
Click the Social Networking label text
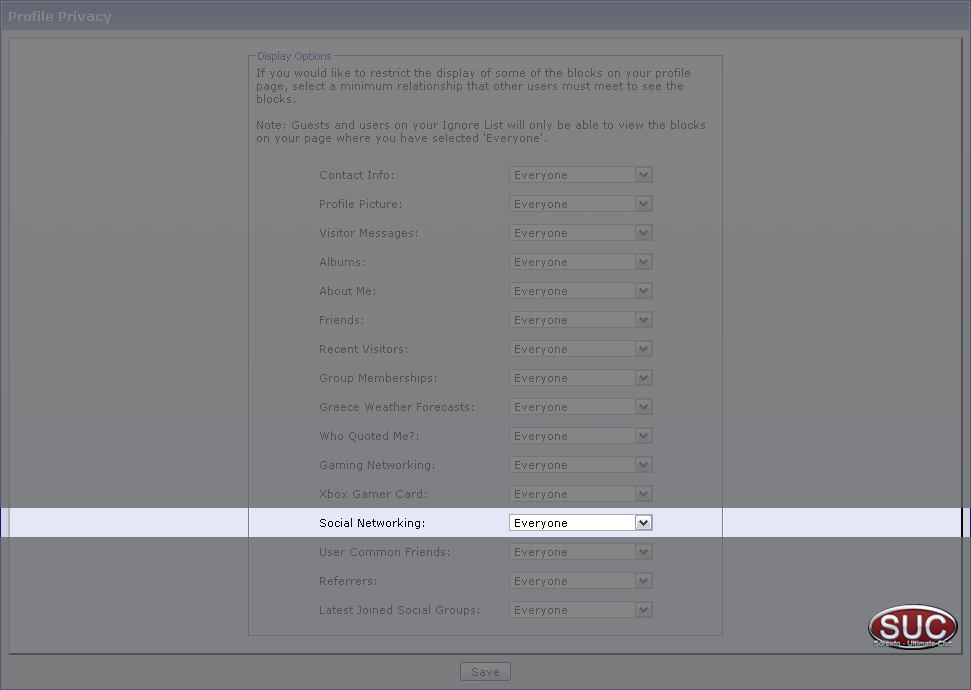372,523
